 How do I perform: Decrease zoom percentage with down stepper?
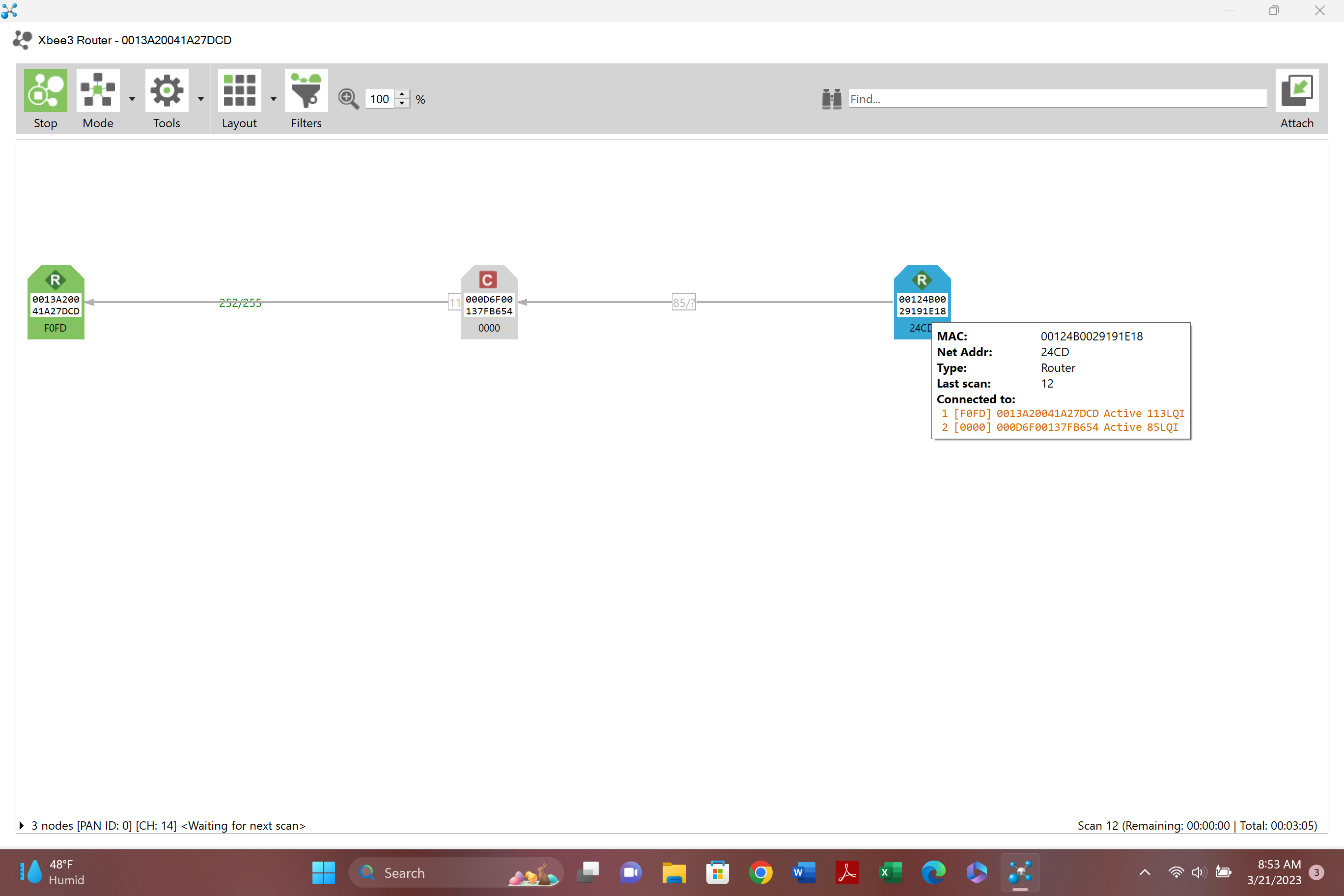click(x=402, y=104)
